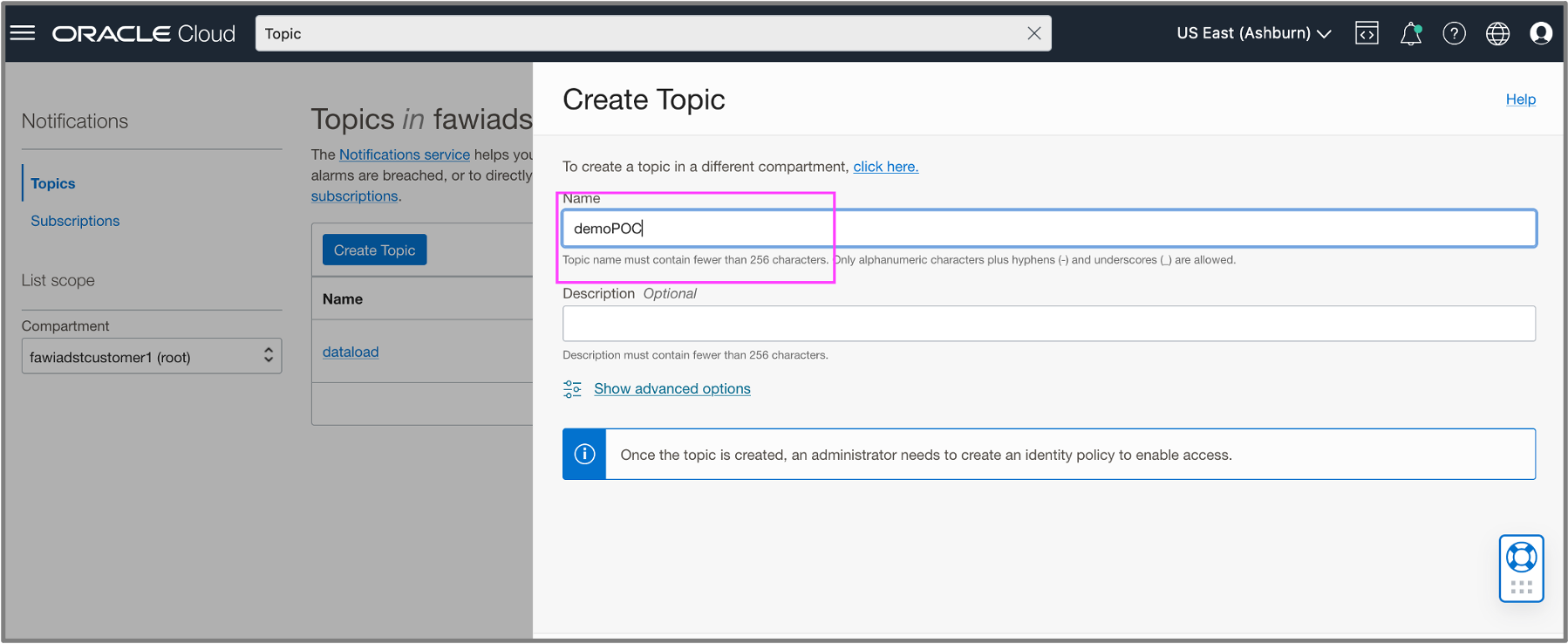Click the info icon in the notice banner
This screenshot has height=644, width=1568.
pyautogui.click(x=584, y=454)
